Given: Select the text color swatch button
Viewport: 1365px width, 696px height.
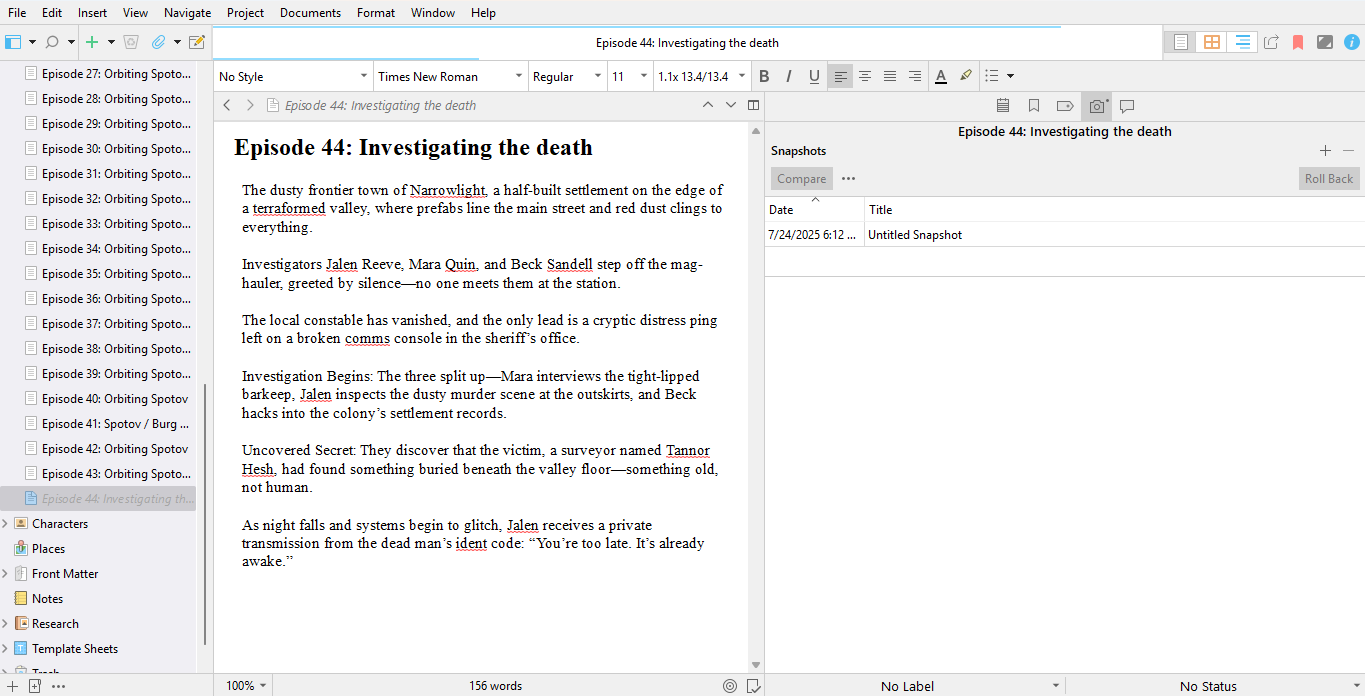Looking at the screenshot, I should click(x=940, y=76).
